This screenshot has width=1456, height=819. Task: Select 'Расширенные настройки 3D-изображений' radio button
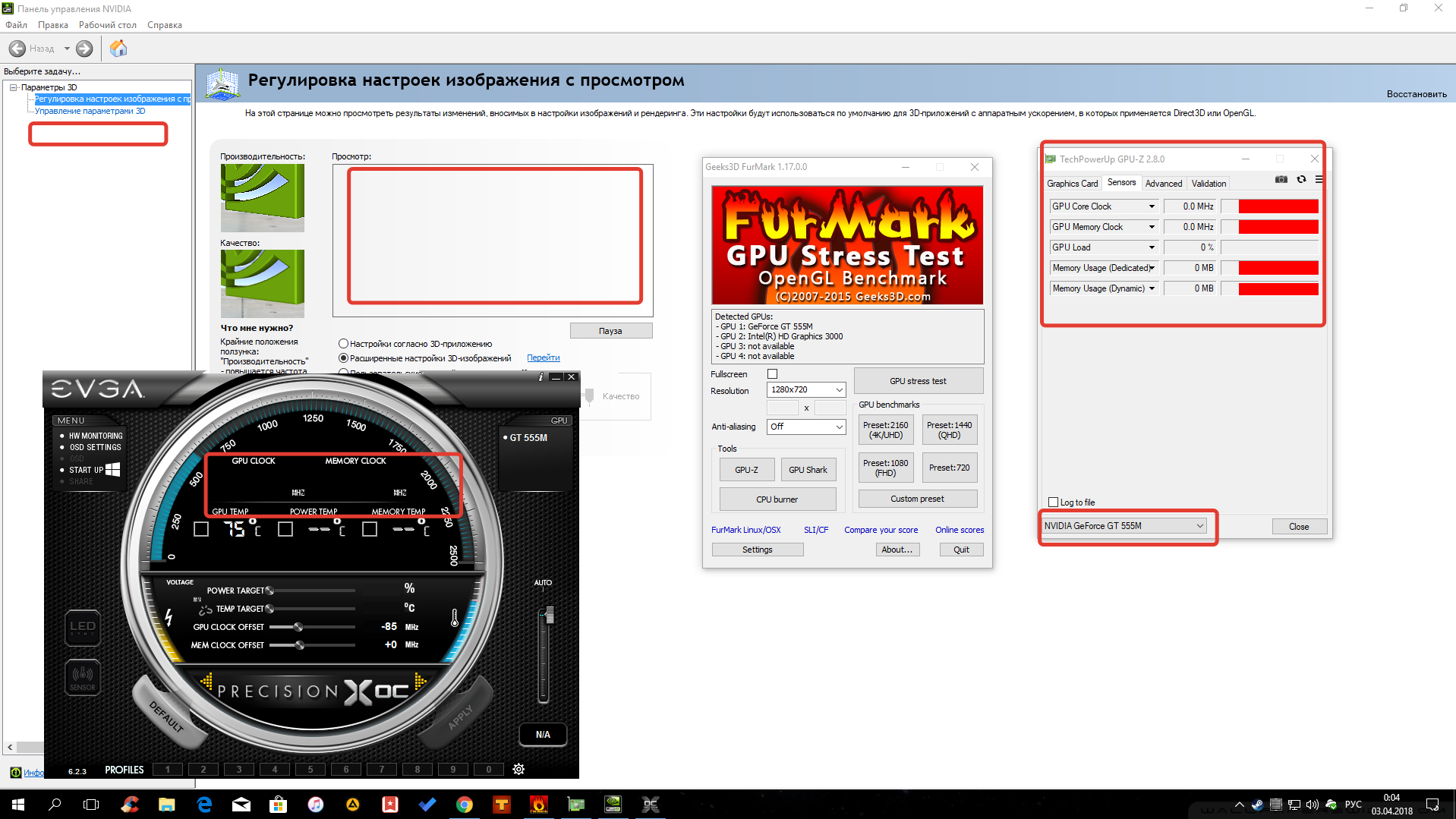tap(343, 358)
